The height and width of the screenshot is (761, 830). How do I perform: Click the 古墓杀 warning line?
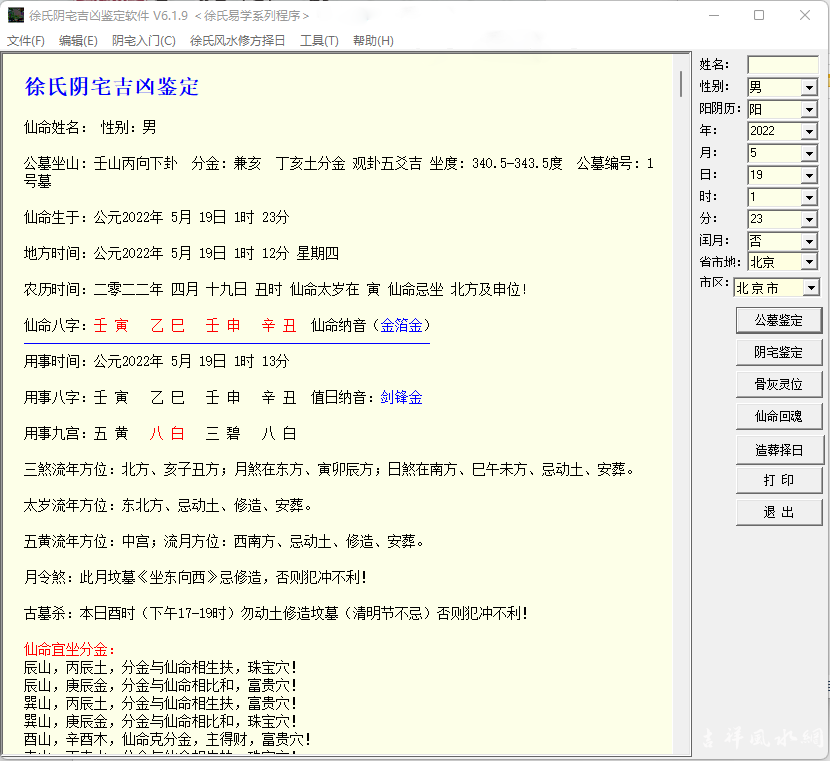275,613
